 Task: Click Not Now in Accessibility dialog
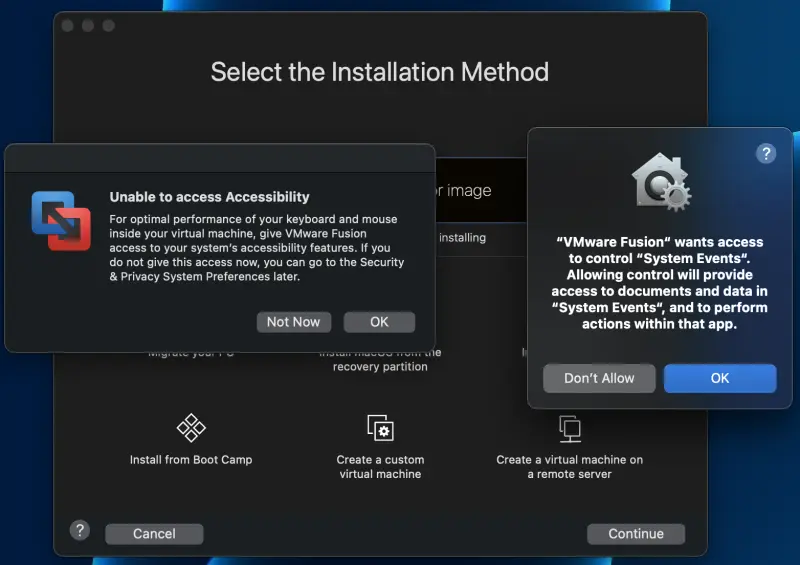[294, 322]
